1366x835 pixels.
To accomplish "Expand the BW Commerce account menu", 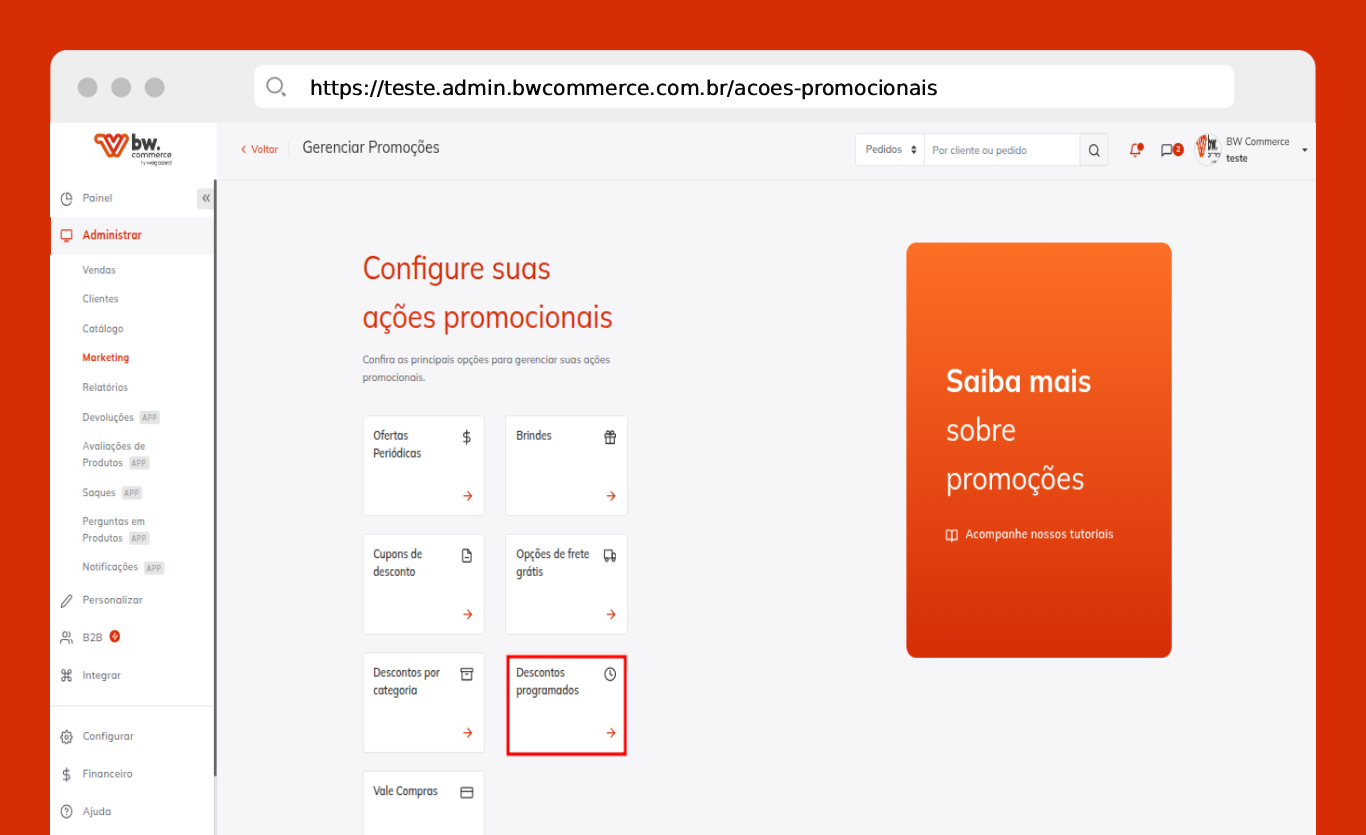I will (x=1304, y=150).
